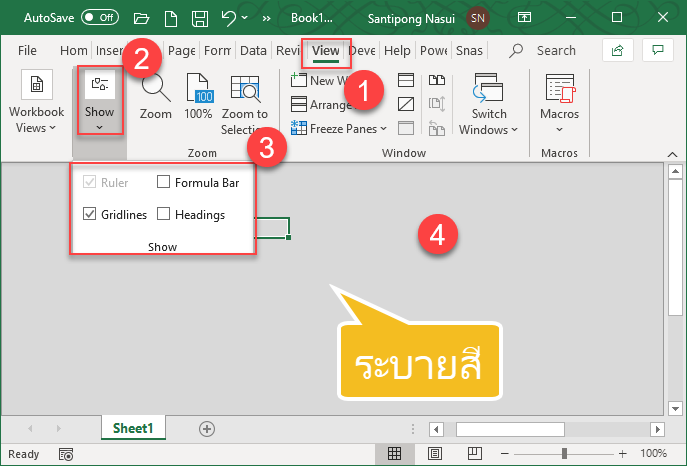Toggle AutoSave switch on
This screenshot has width=687, height=466.
pos(100,17)
